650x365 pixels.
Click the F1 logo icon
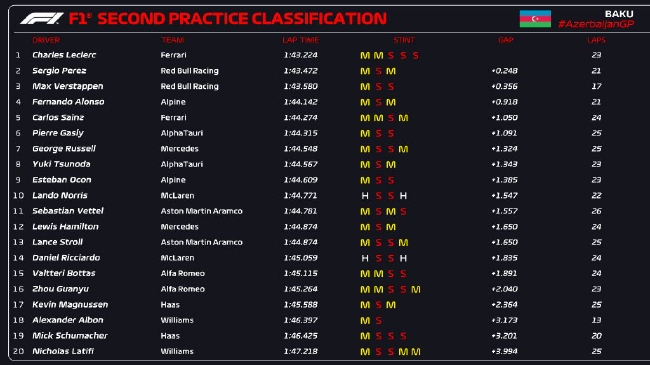(42, 19)
